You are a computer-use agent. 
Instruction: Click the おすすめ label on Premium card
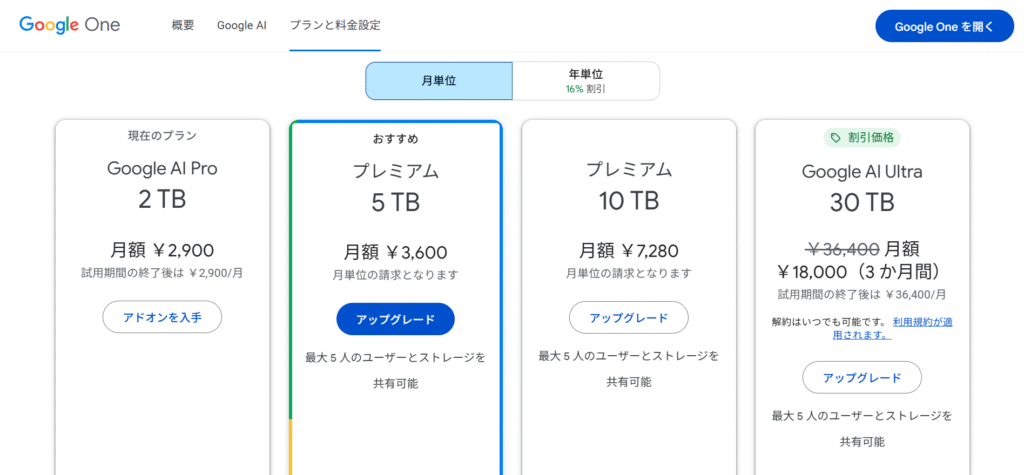pyautogui.click(x=395, y=139)
